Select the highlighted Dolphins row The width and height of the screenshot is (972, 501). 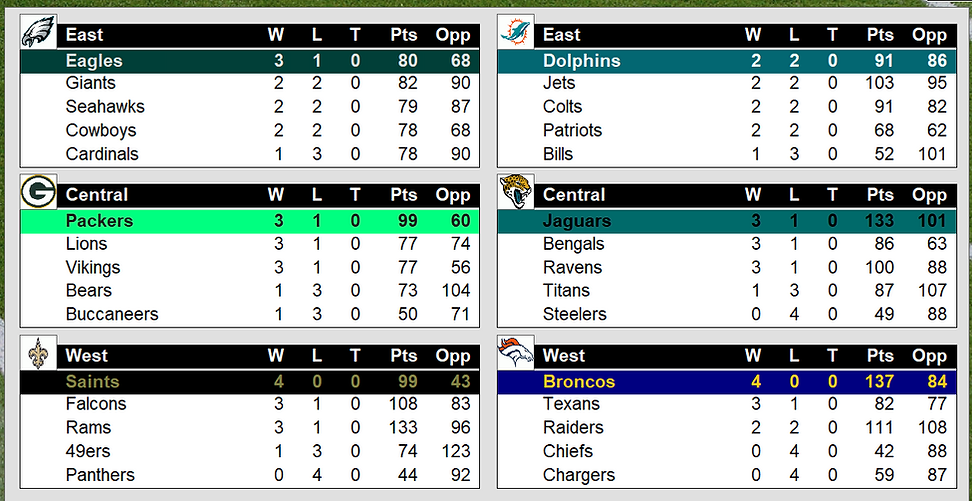(727, 61)
